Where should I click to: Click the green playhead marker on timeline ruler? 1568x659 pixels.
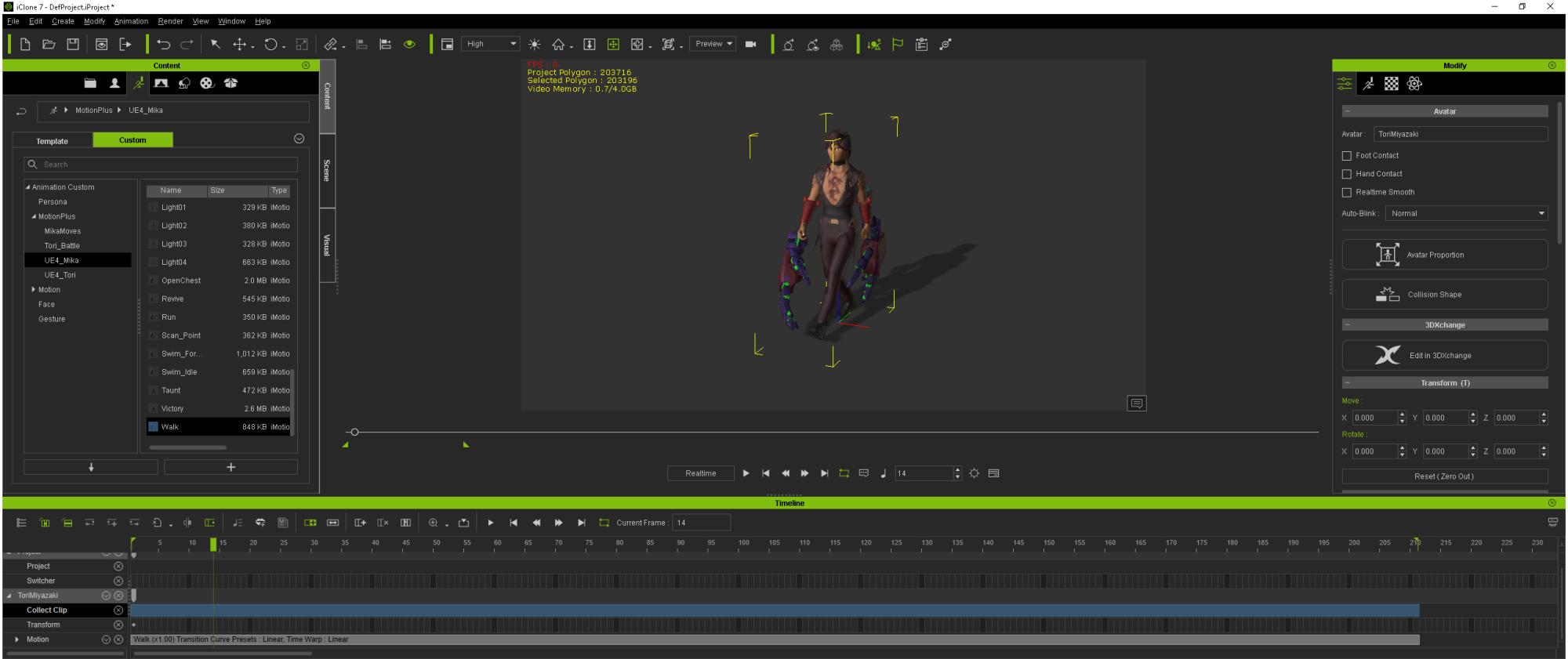point(212,544)
